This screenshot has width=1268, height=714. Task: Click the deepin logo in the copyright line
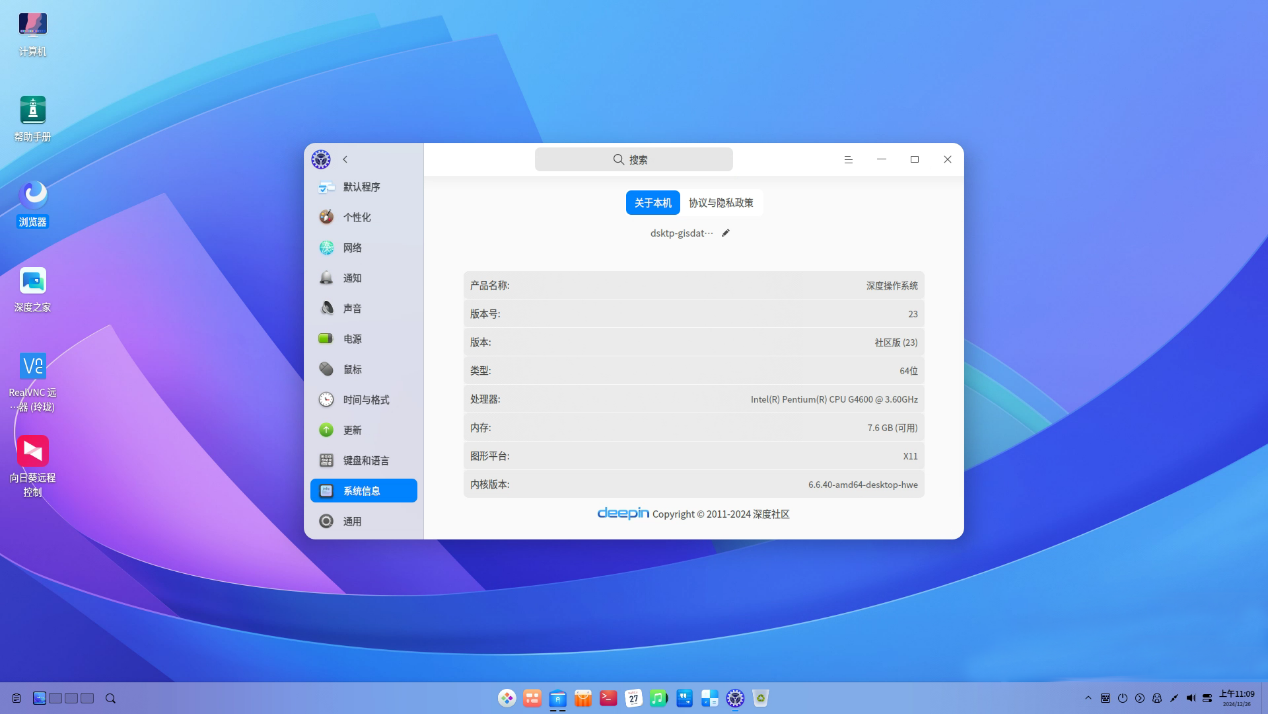coord(623,513)
